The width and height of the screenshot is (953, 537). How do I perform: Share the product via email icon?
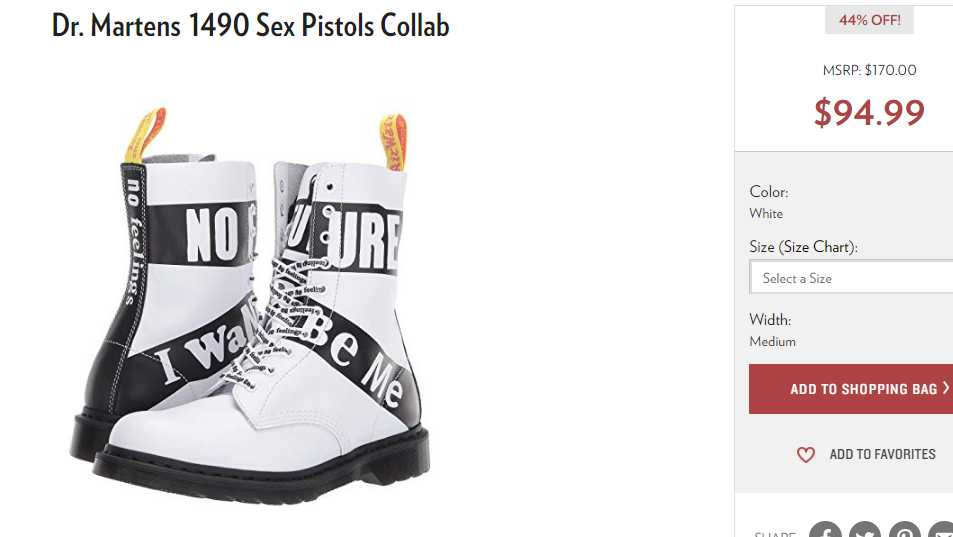(x=941, y=529)
